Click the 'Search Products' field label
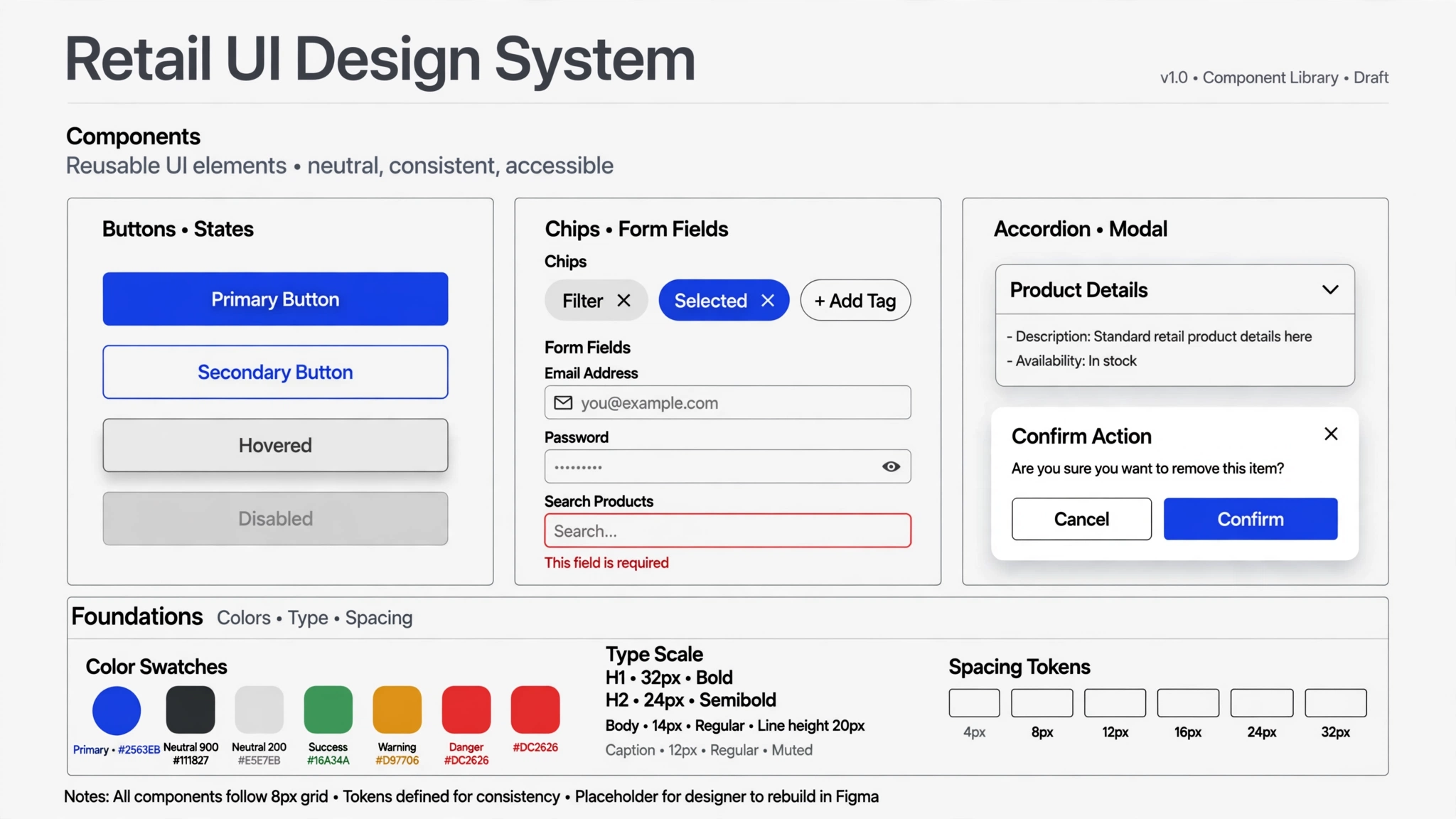 click(599, 501)
